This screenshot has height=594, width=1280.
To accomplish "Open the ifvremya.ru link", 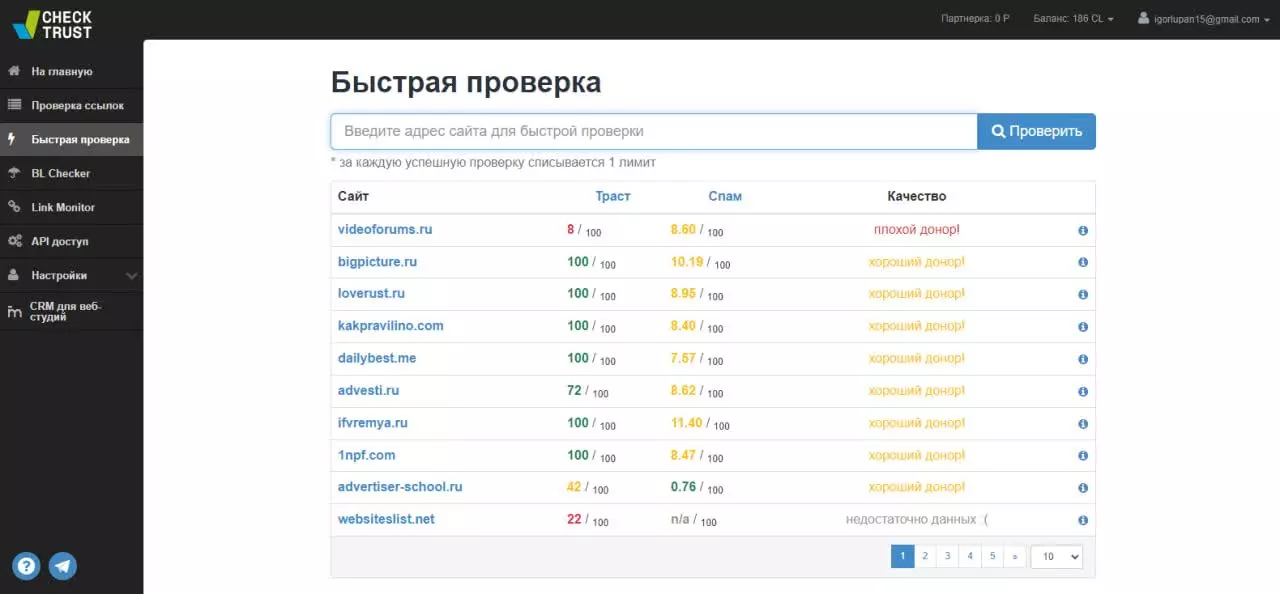I will pyautogui.click(x=373, y=422).
